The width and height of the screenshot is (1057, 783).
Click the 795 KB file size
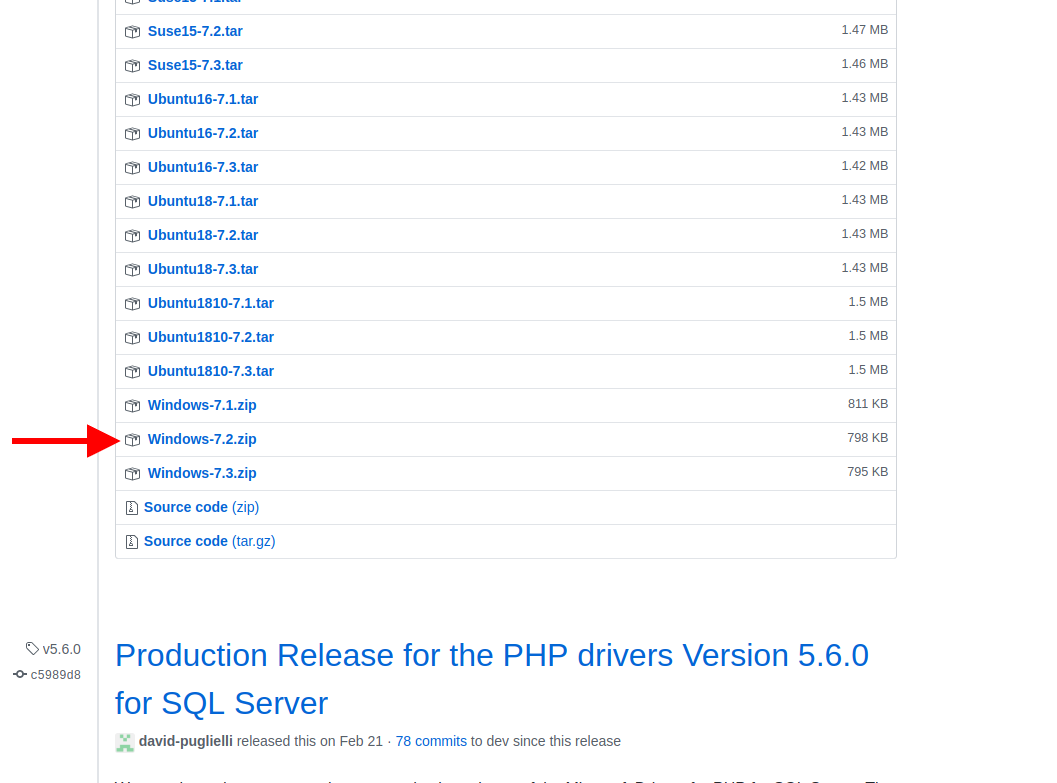[868, 472]
